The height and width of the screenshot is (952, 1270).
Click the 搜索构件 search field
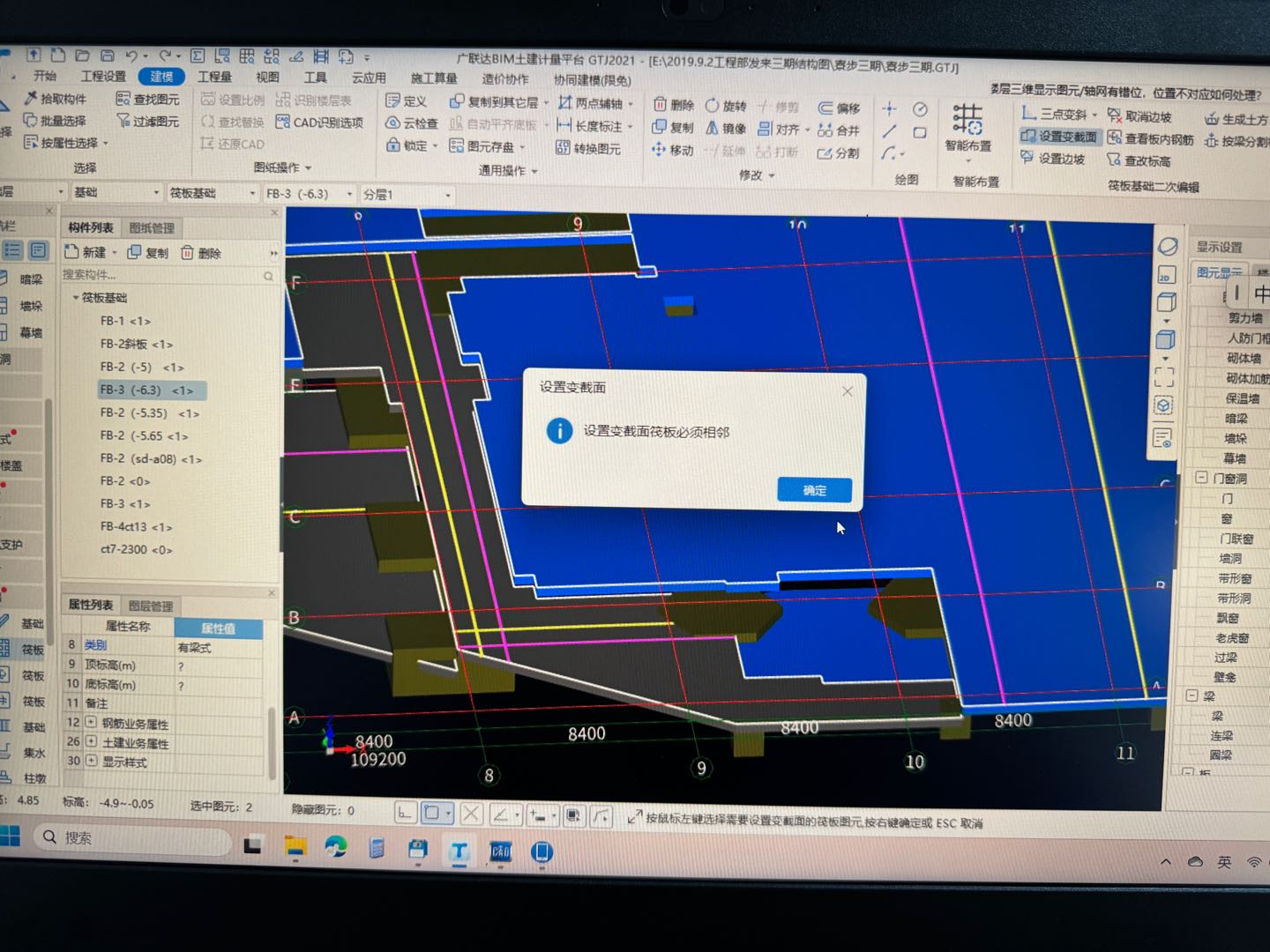pos(168,275)
